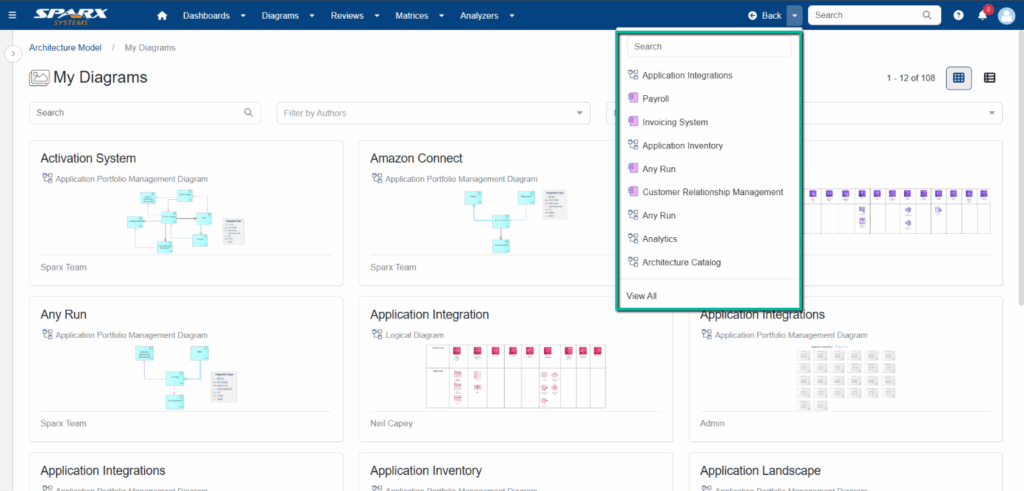Open the Matrices menu
1024x491 pixels.
tap(411, 16)
